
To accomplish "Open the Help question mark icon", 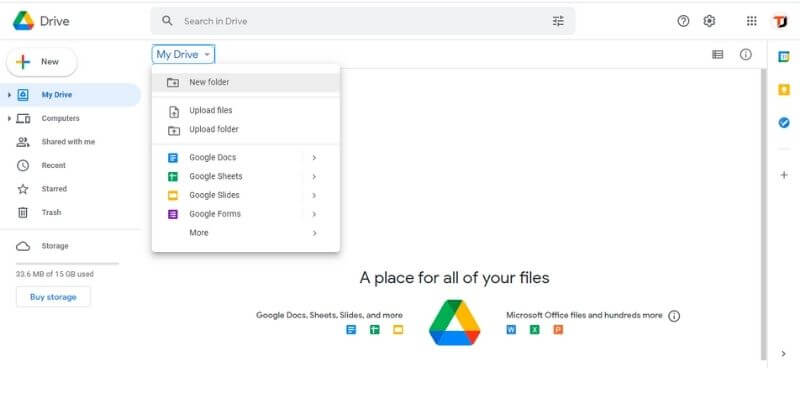I will (684, 21).
